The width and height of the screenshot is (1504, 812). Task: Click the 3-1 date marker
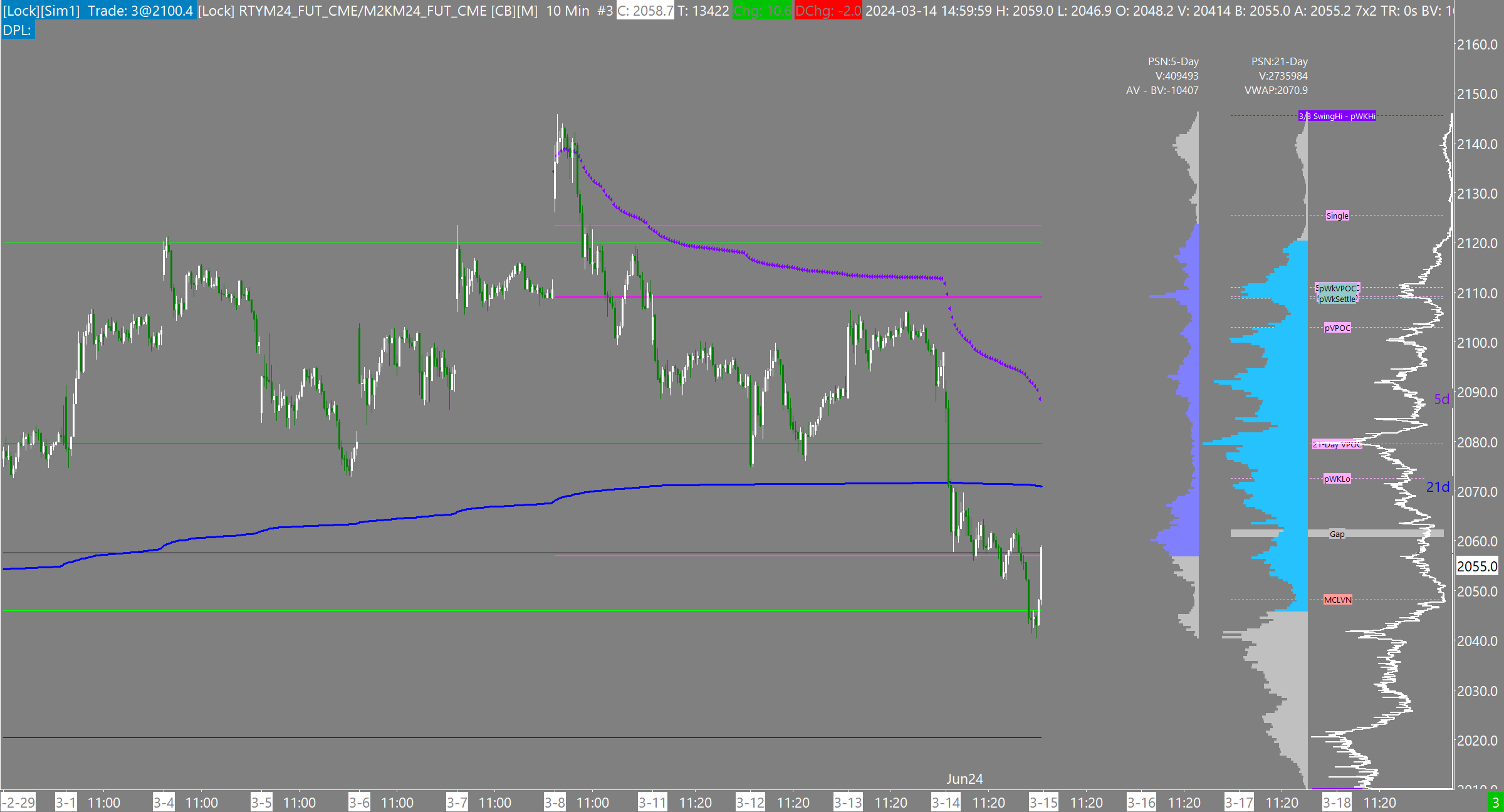coord(66,803)
